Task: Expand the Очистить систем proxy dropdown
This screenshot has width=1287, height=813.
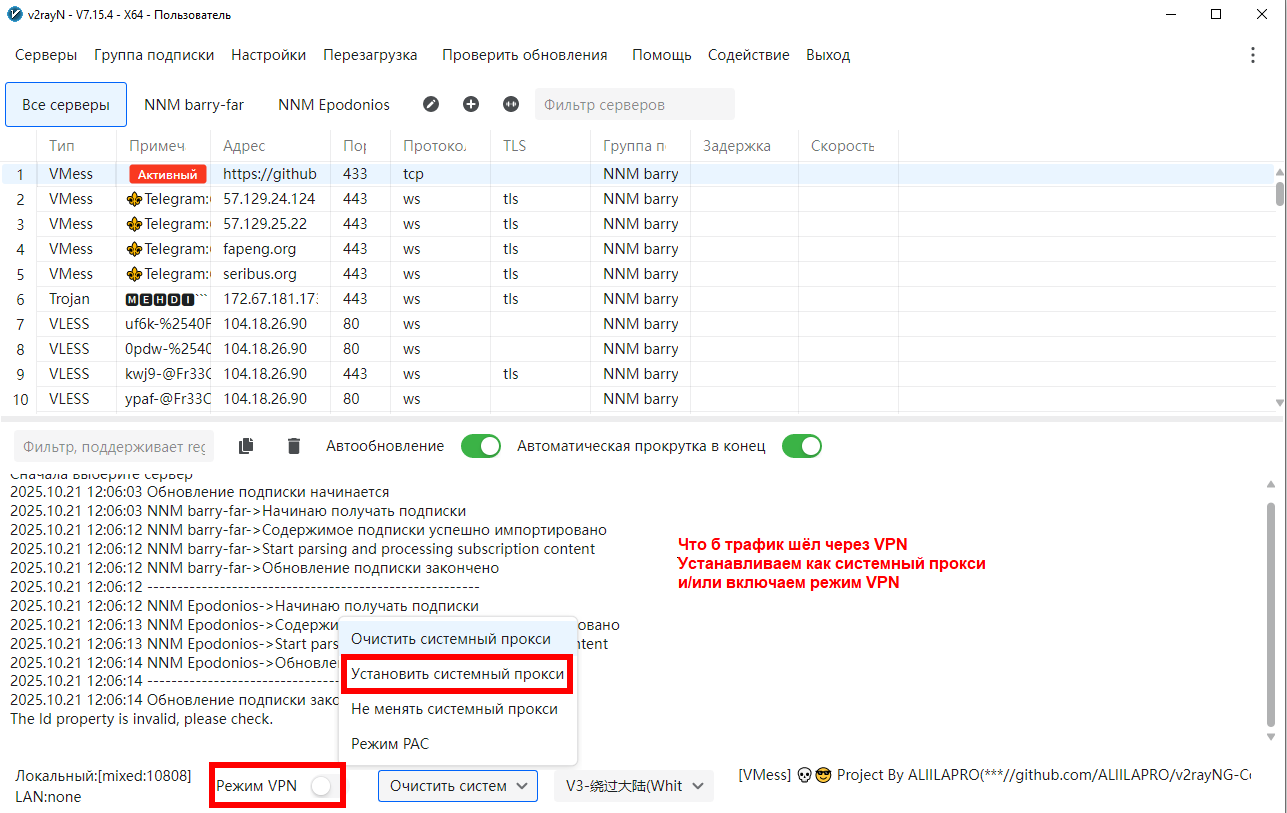Action: [458, 786]
